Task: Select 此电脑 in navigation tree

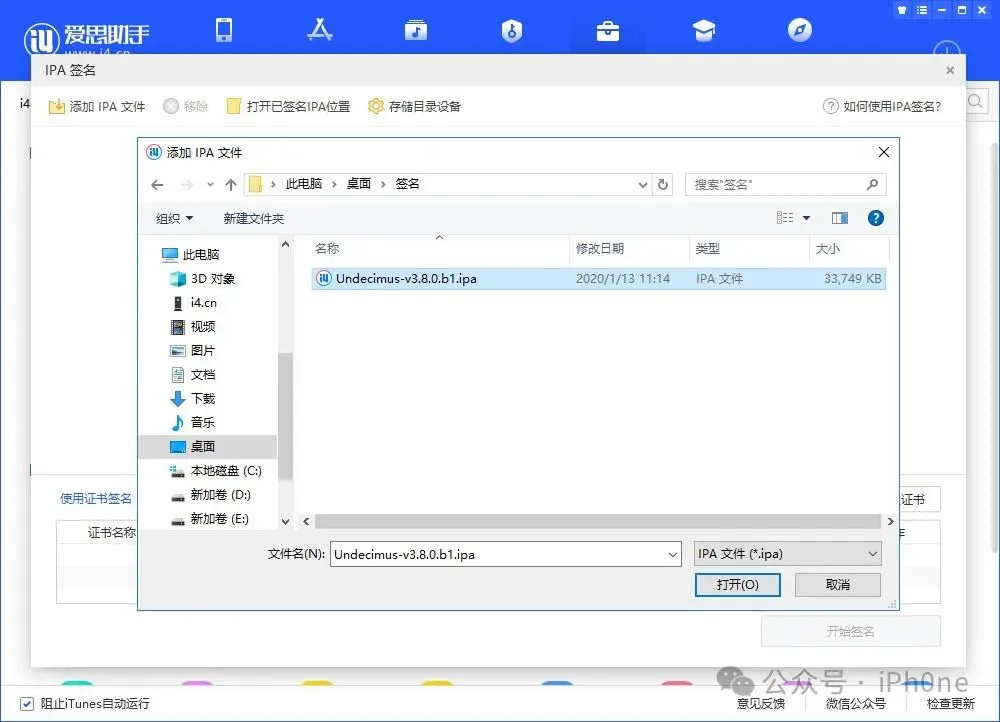Action: 191,254
